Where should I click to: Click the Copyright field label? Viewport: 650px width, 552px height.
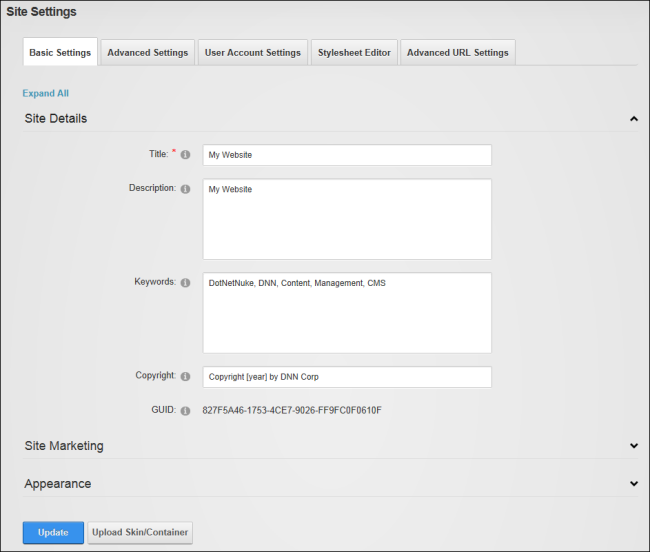click(155, 375)
